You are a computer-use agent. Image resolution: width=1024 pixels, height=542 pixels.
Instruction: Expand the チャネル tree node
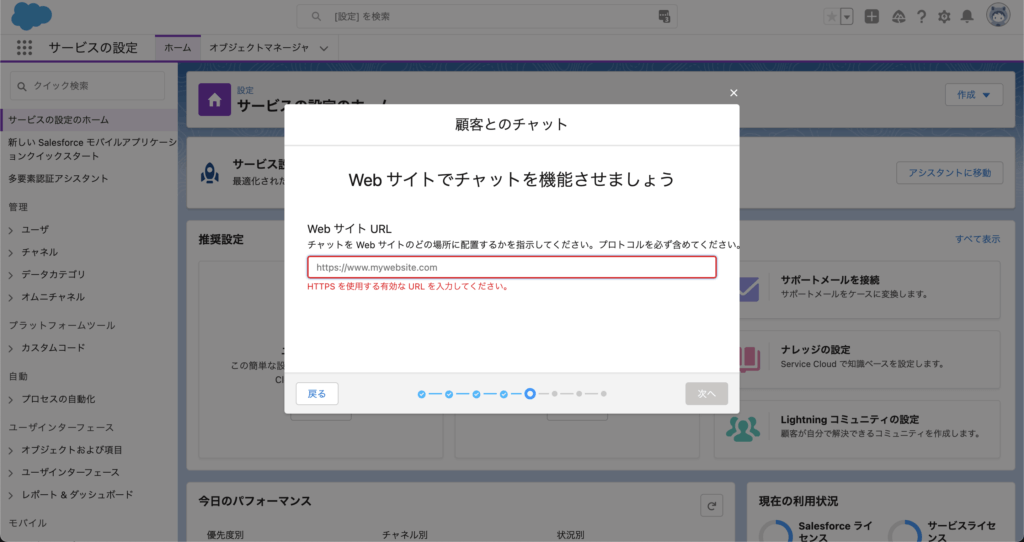11,253
